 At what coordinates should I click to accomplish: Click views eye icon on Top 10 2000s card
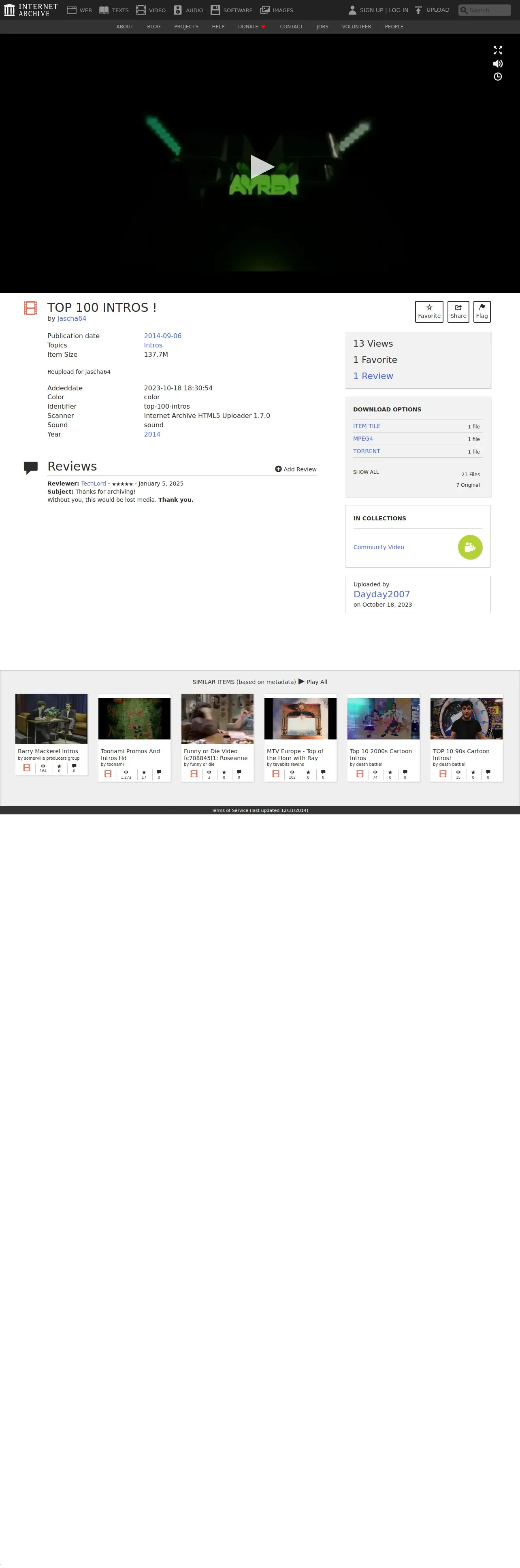(375, 772)
